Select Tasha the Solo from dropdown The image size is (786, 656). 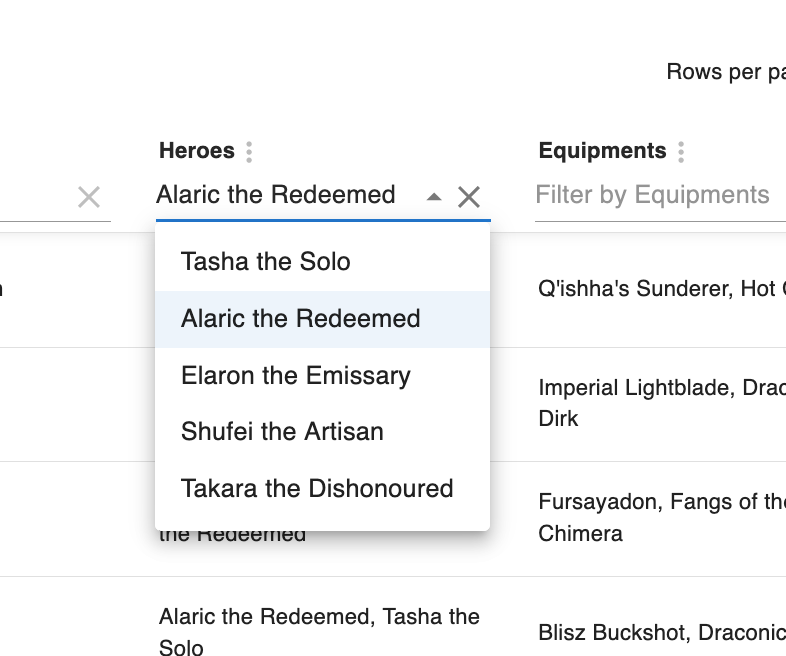pyautogui.click(x=266, y=262)
